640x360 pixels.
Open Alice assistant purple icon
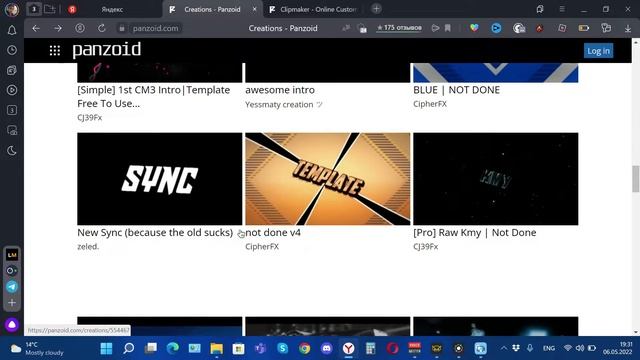(12, 324)
